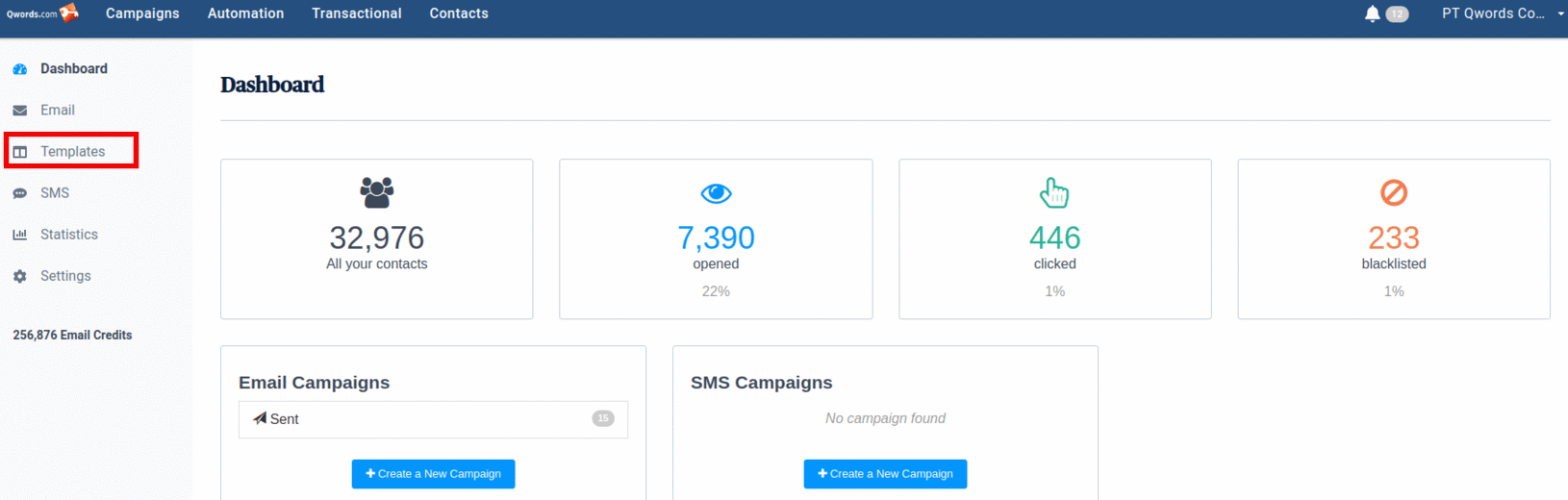1568x500 pixels.
Task: Click the SMS speech bubble icon
Action: tap(20, 193)
